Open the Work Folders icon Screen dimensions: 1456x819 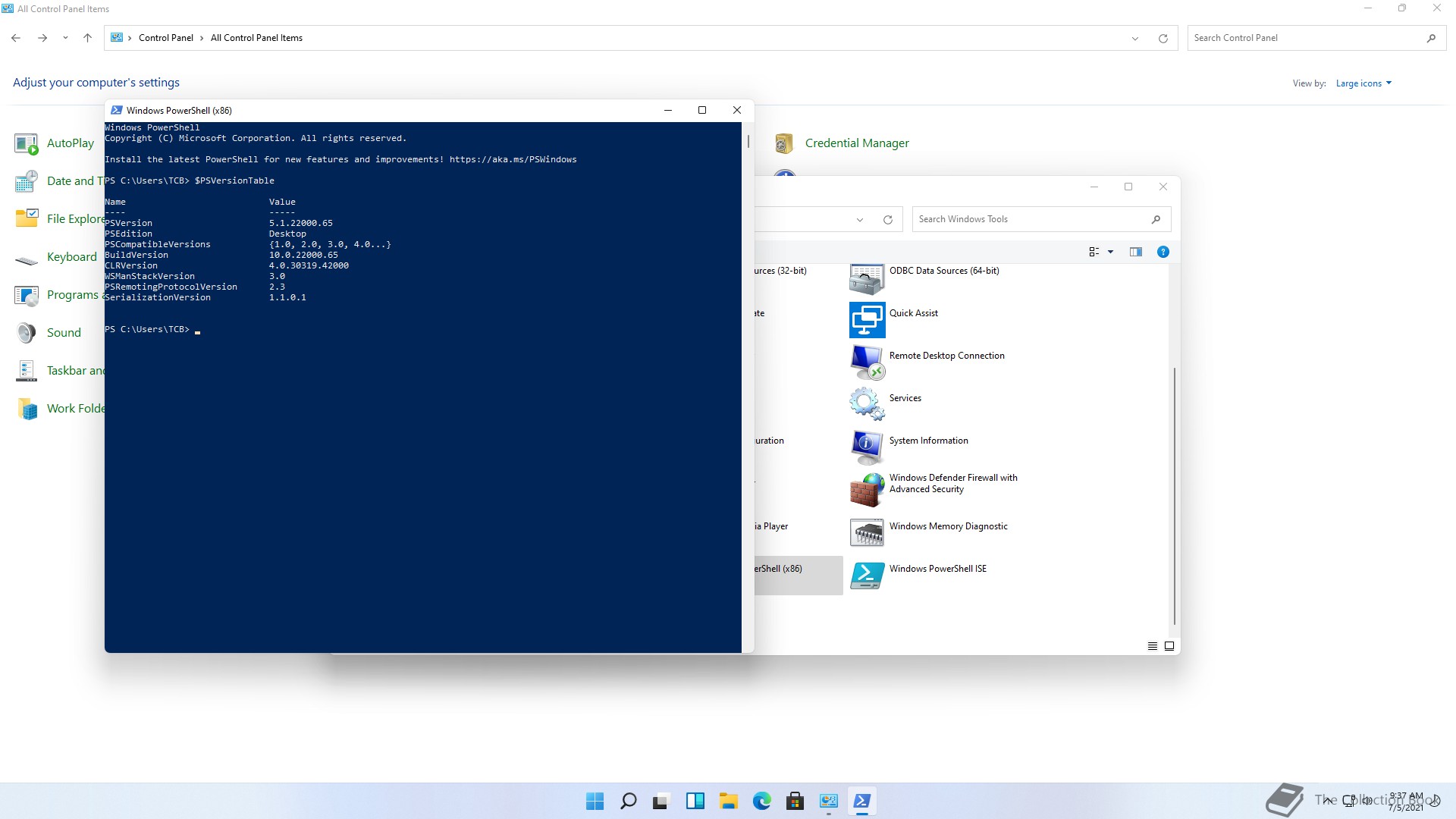click(27, 409)
